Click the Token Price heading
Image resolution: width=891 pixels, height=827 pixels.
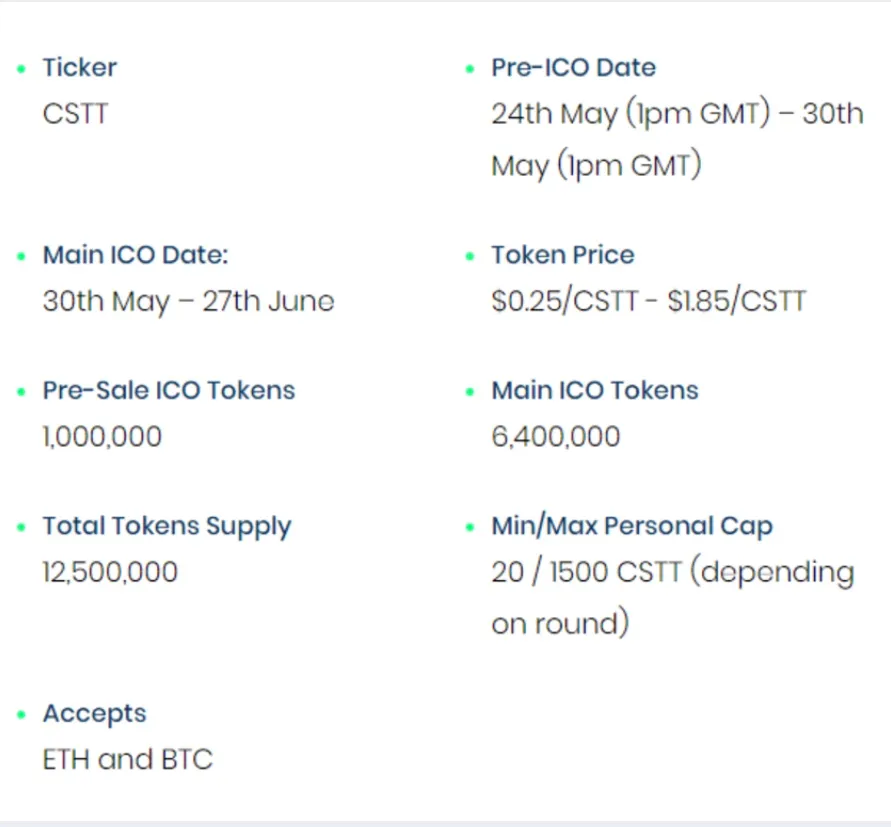click(563, 255)
